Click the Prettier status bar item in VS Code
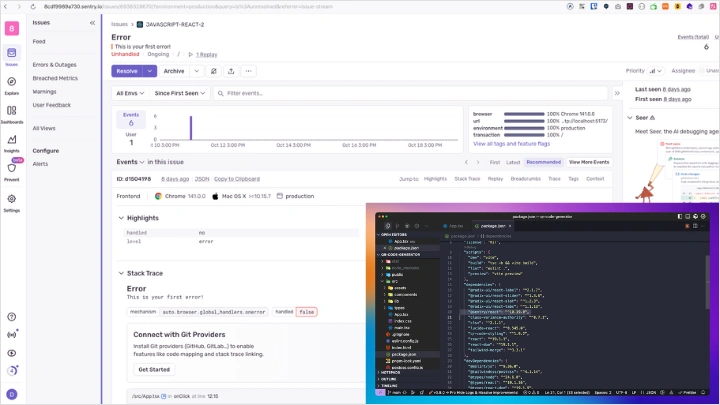The width and height of the screenshot is (720, 405). click(687, 393)
